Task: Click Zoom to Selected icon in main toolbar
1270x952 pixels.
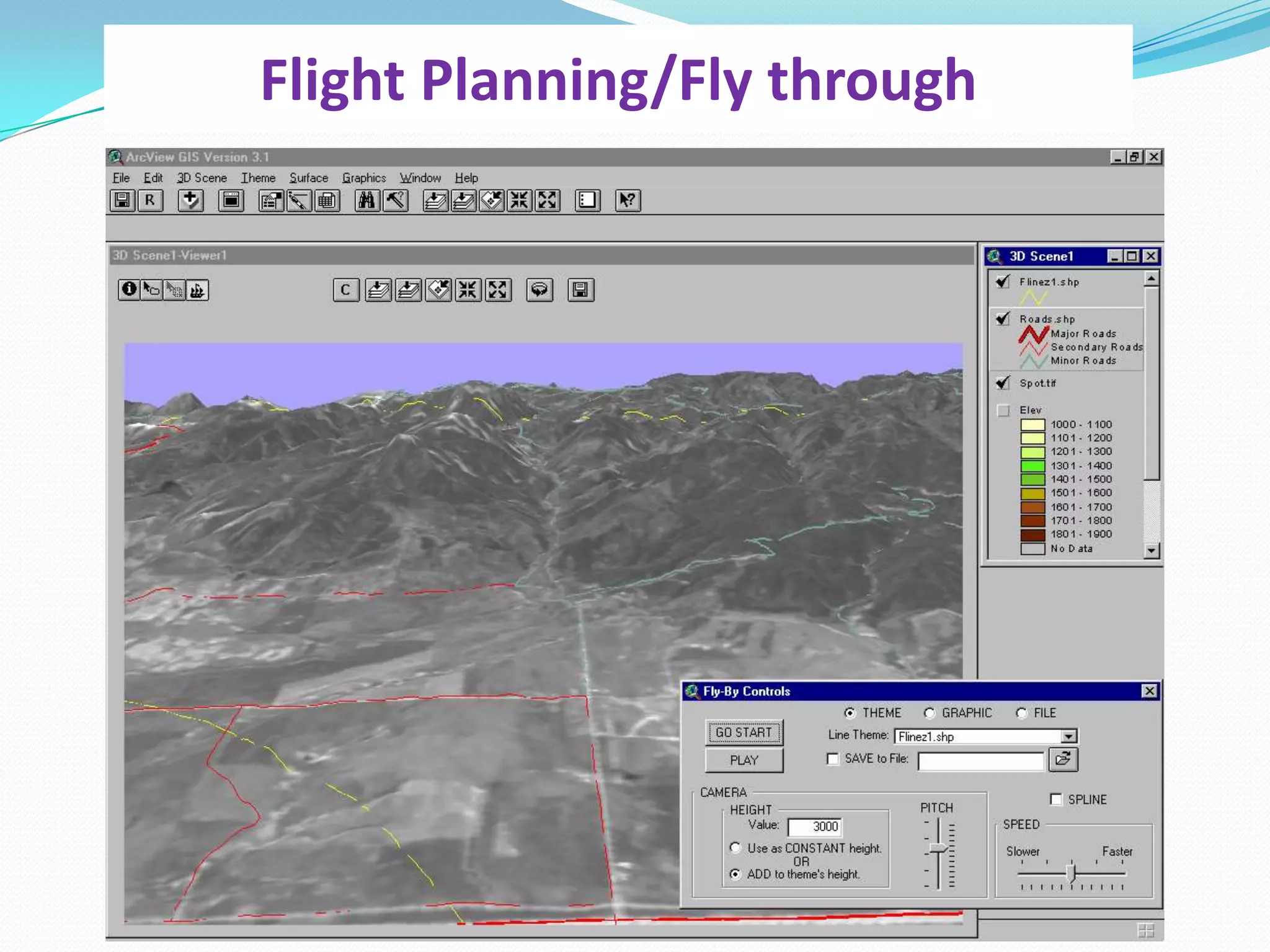Action: 491,200
